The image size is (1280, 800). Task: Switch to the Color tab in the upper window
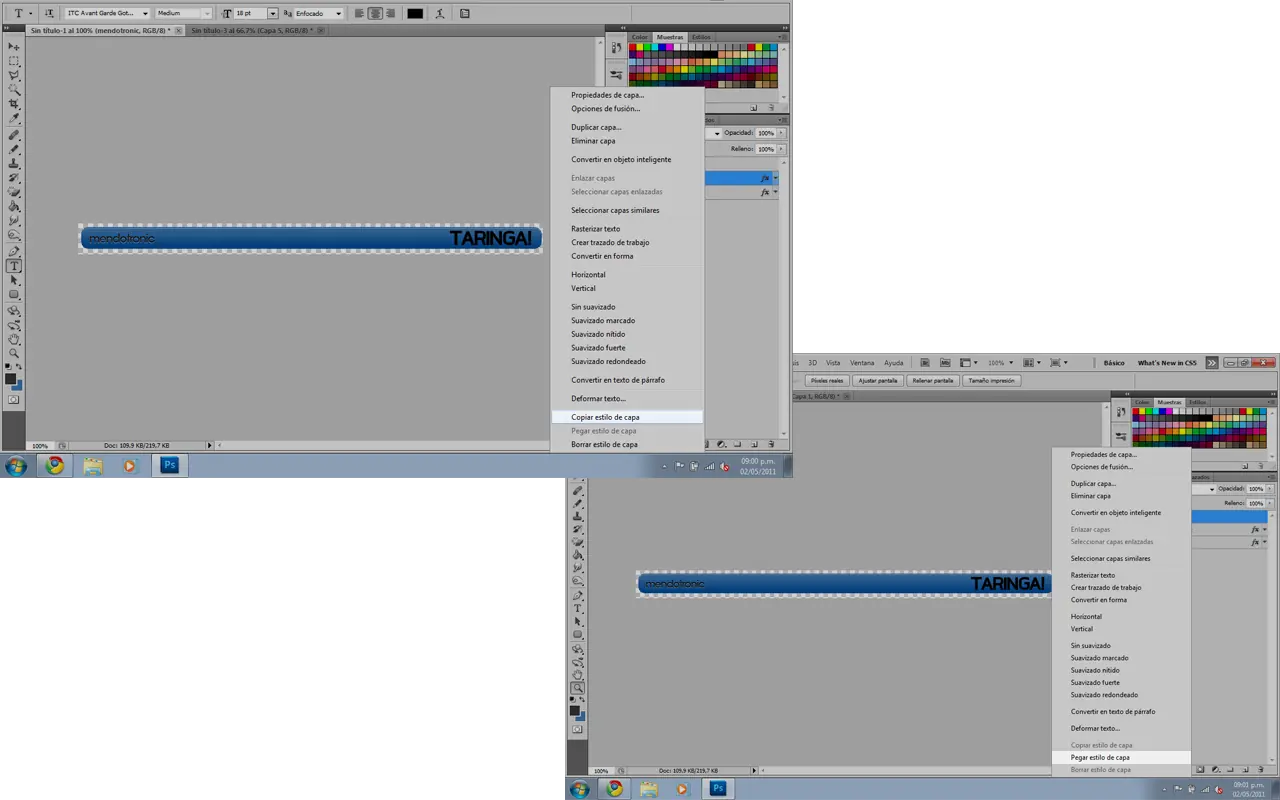[x=640, y=37]
